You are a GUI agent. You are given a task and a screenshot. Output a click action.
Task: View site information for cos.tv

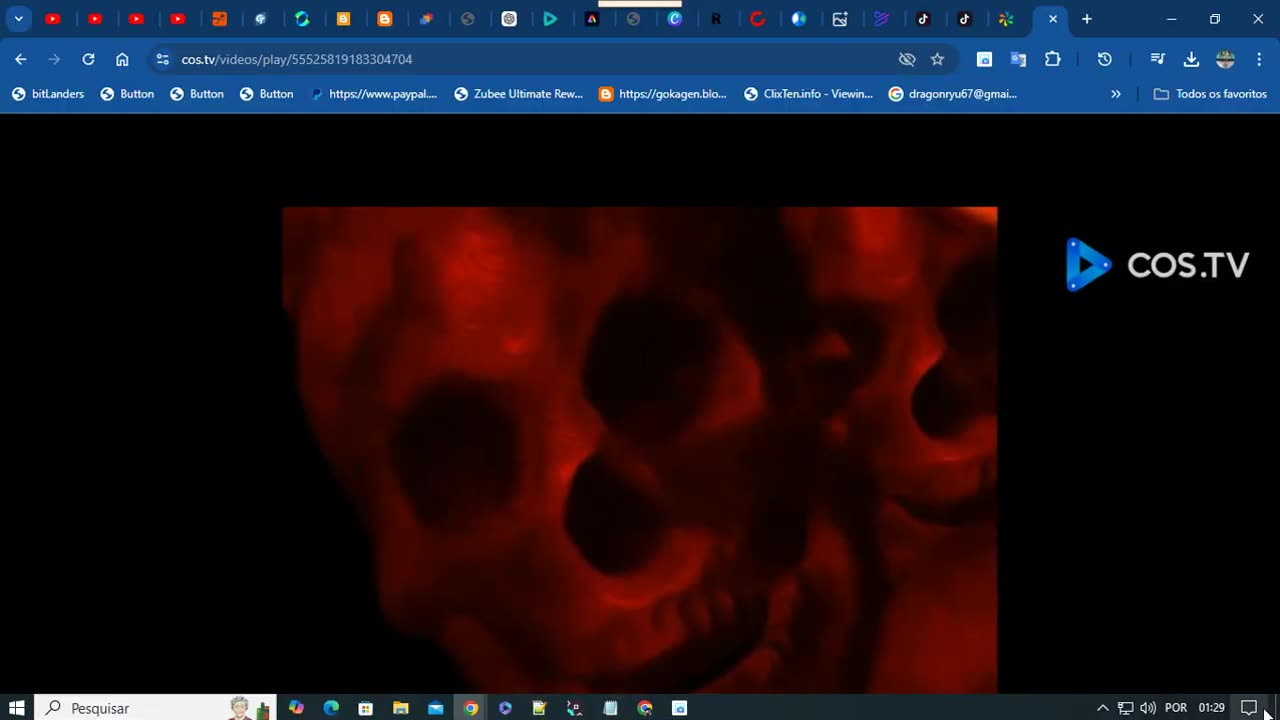pyautogui.click(x=163, y=59)
